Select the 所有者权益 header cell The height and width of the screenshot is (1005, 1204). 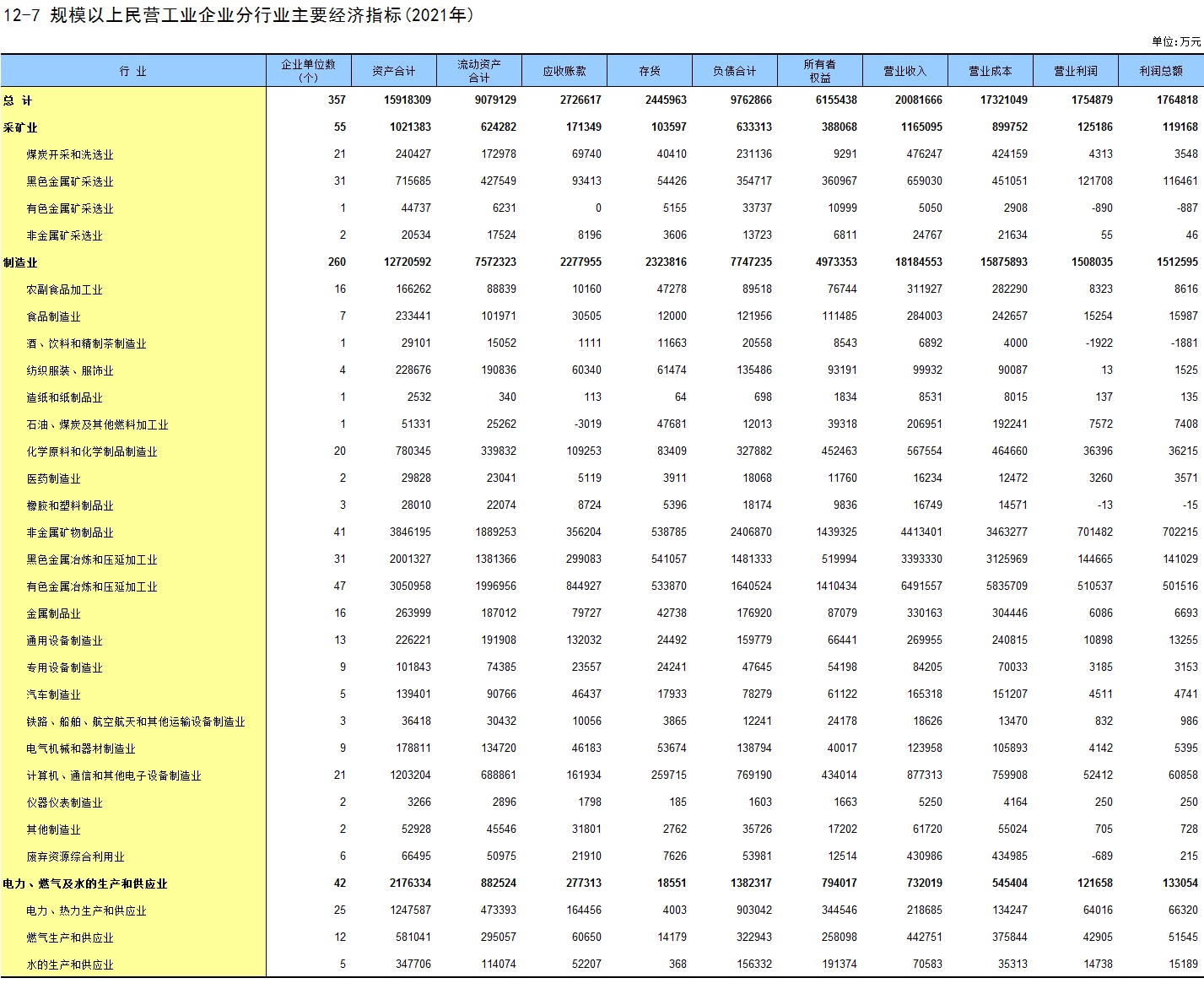tap(820, 71)
